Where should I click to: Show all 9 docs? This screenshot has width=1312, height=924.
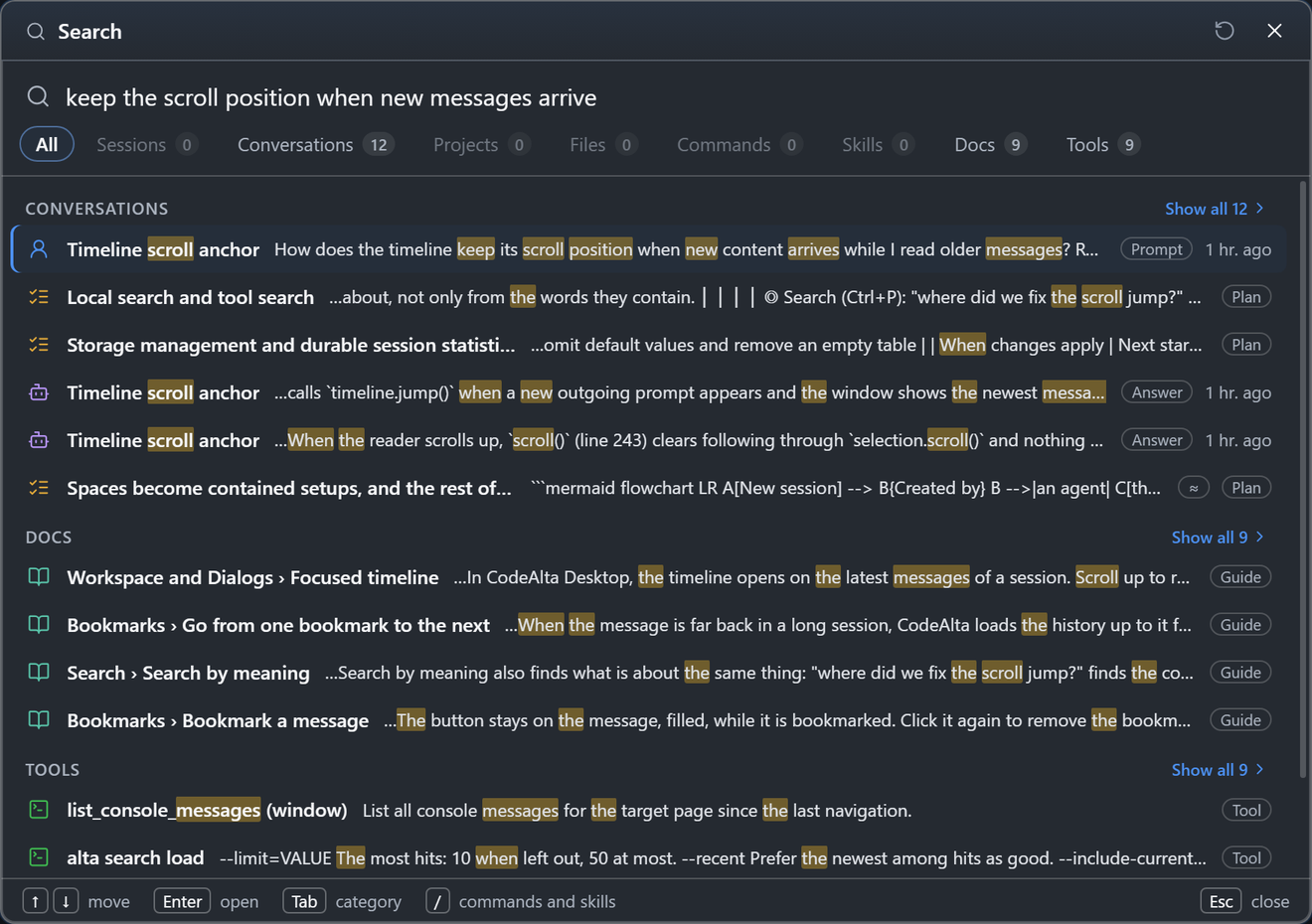coord(1218,538)
